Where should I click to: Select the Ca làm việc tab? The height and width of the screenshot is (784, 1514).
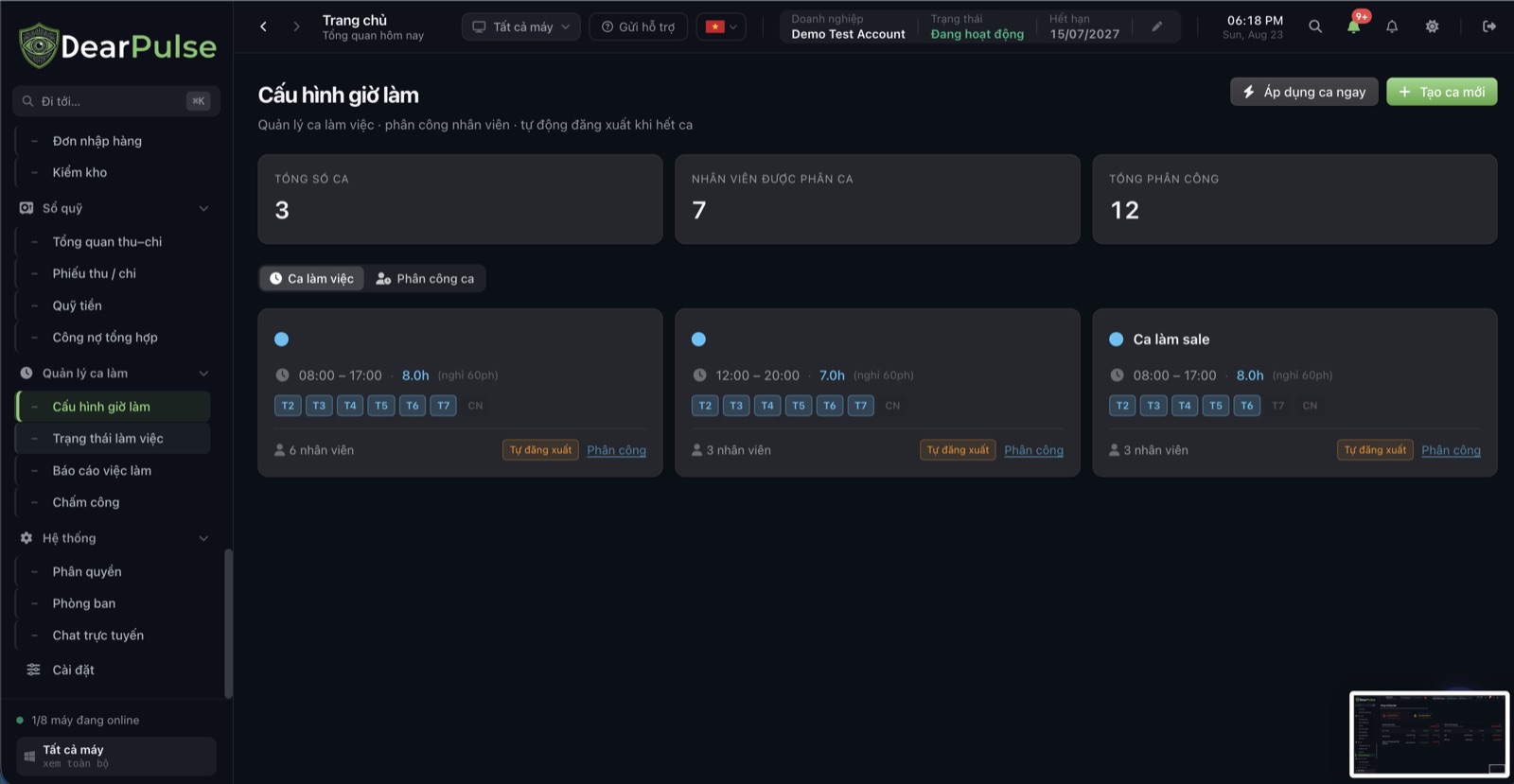(x=312, y=278)
